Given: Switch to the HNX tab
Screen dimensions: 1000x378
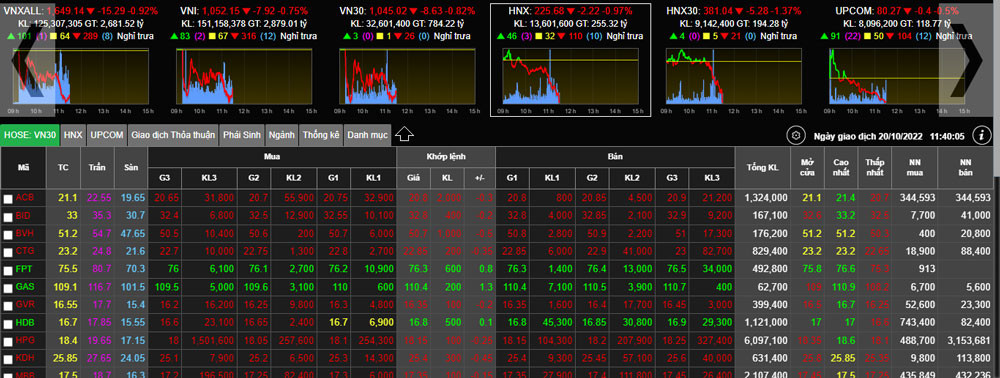Looking at the screenshot, I should [x=73, y=135].
